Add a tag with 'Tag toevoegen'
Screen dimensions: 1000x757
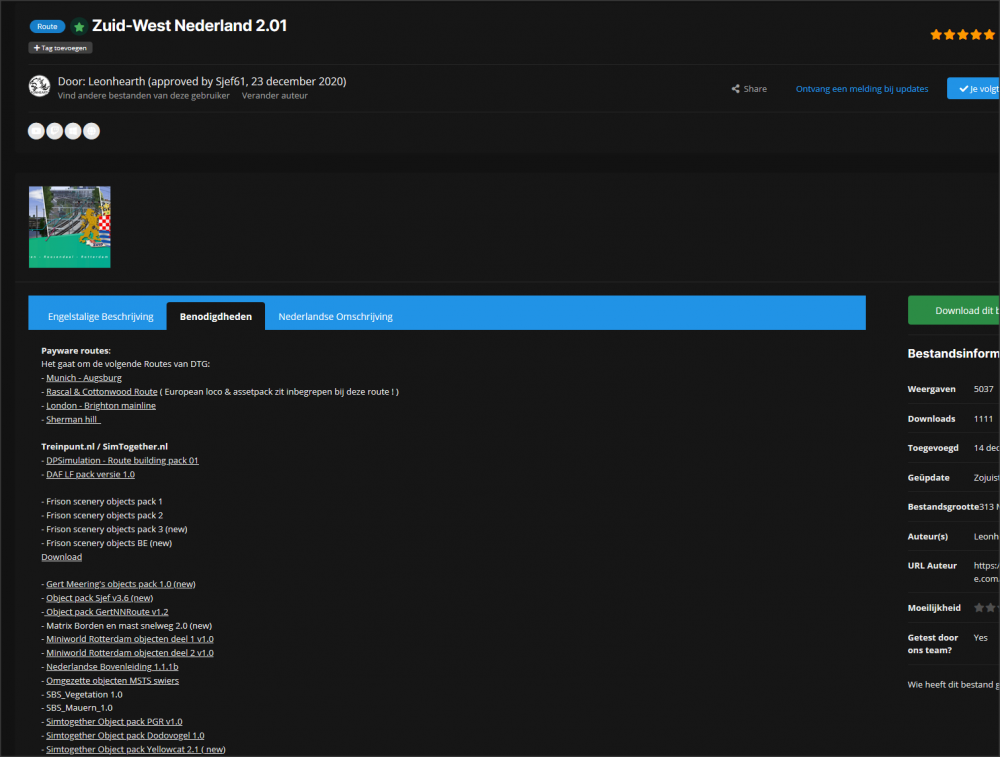pyautogui.click(x=60, y=47)
